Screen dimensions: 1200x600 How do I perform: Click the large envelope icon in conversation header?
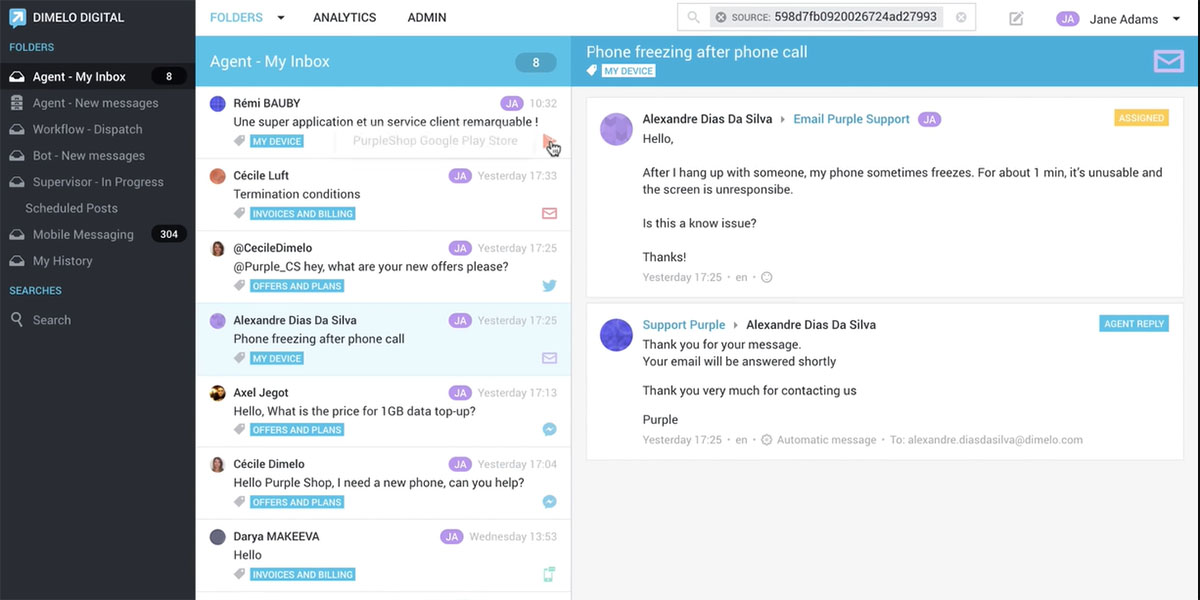click(1168, 62)
